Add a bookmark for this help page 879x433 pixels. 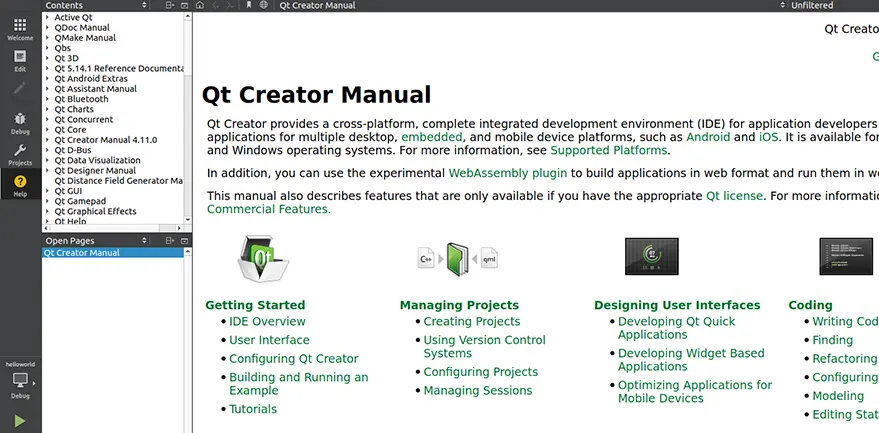point(249,5)
